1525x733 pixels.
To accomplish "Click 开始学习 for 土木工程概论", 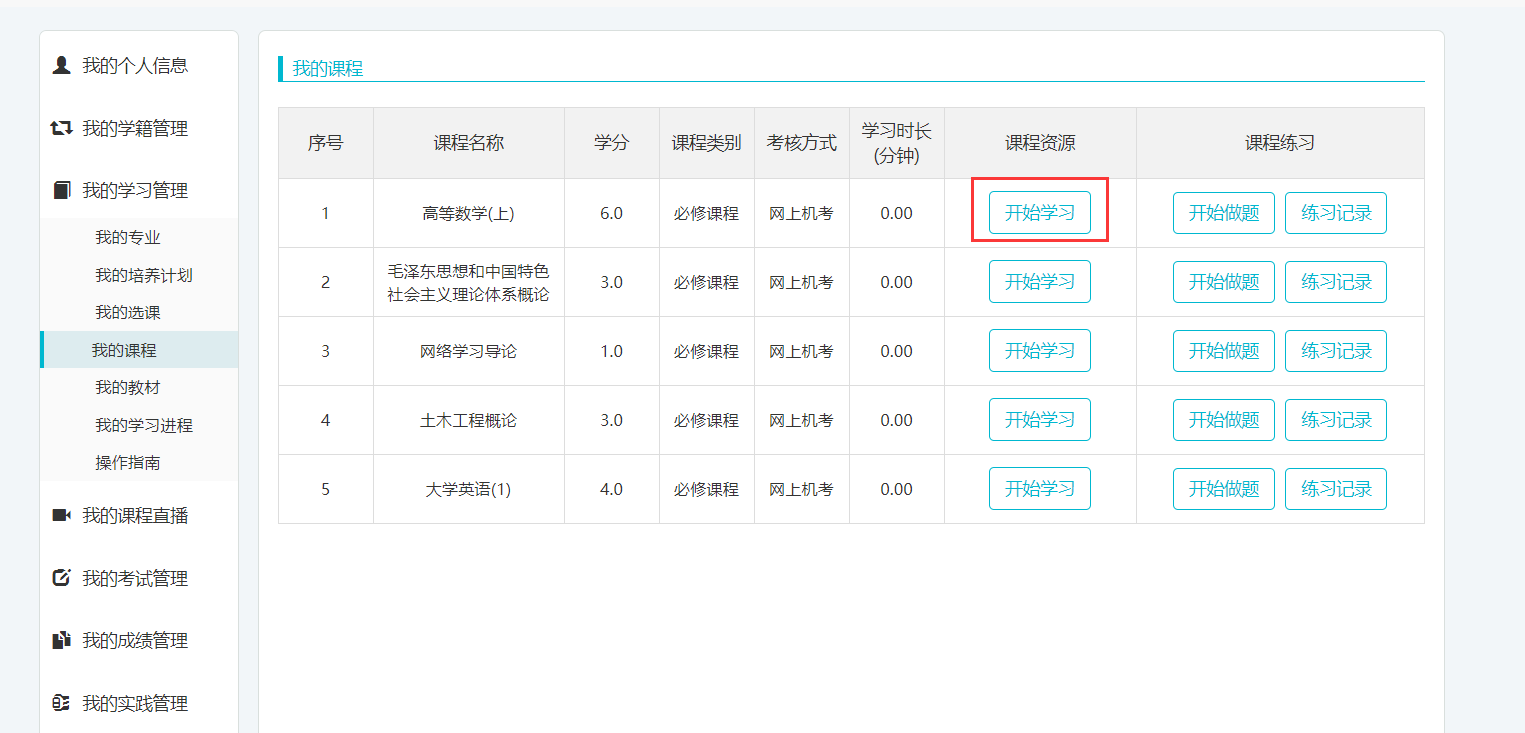I will (1040, 420).
